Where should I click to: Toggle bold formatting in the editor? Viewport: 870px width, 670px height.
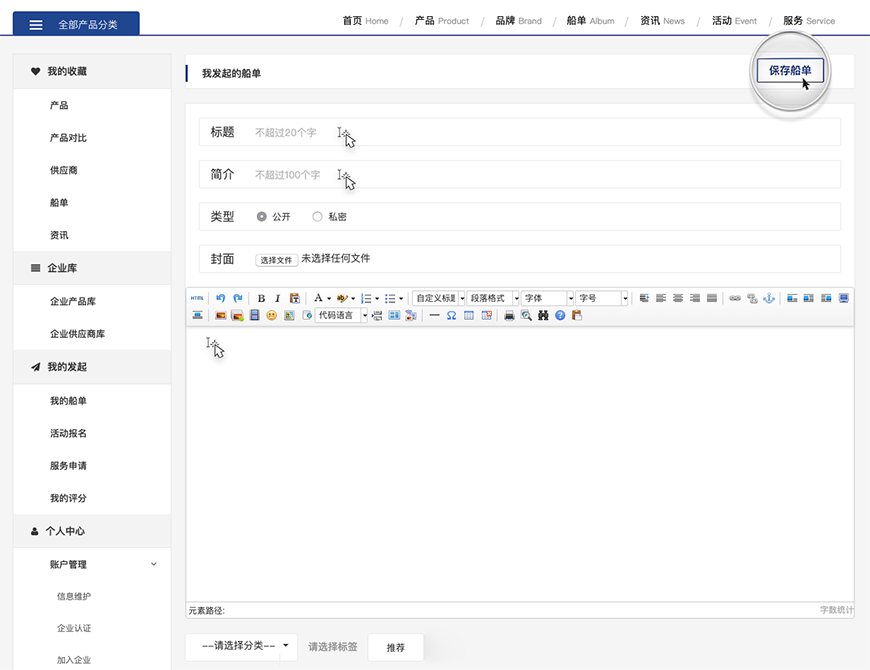[261, 298]
